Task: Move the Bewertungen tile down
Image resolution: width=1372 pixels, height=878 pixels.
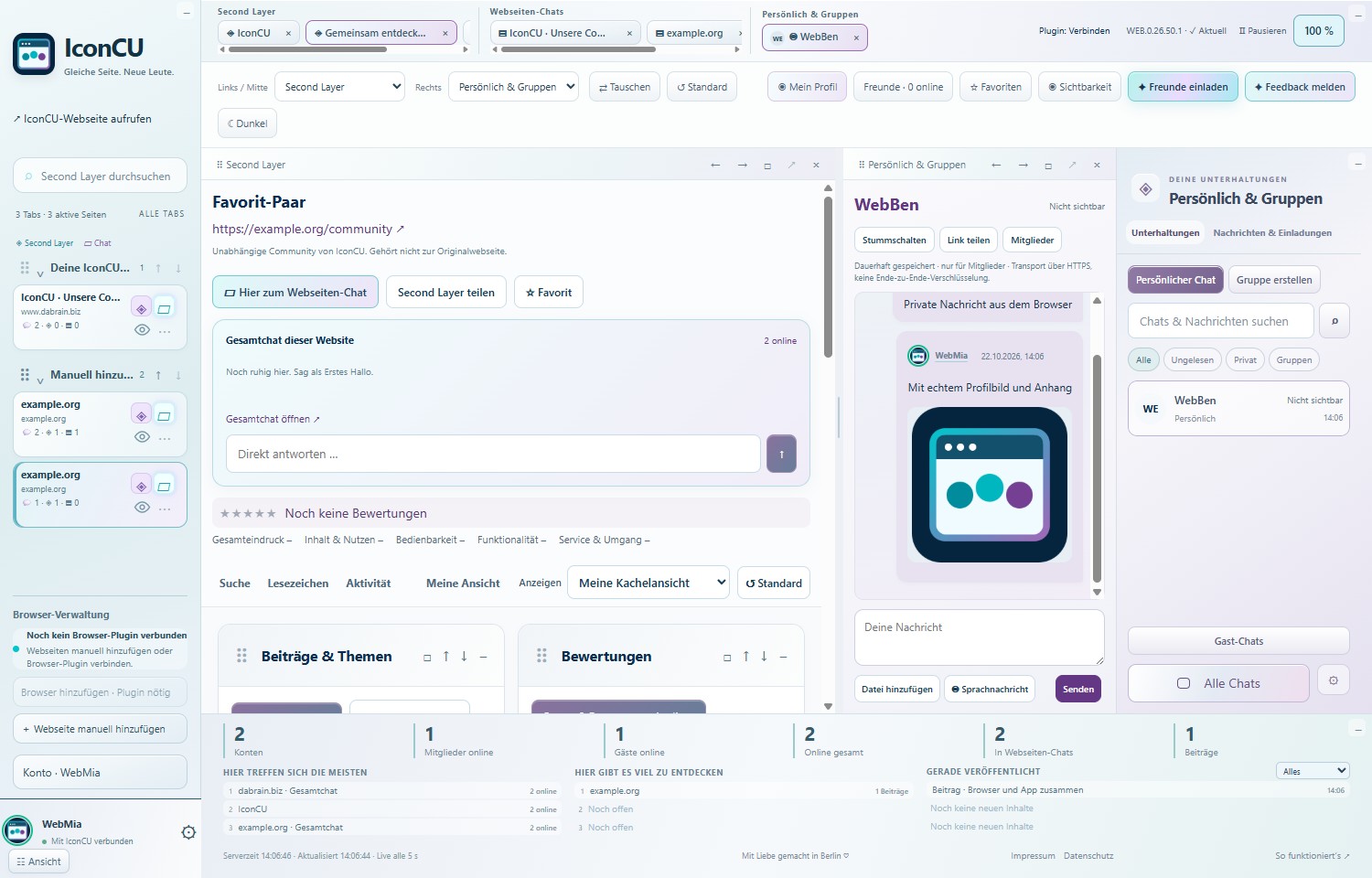Action: 764,656
